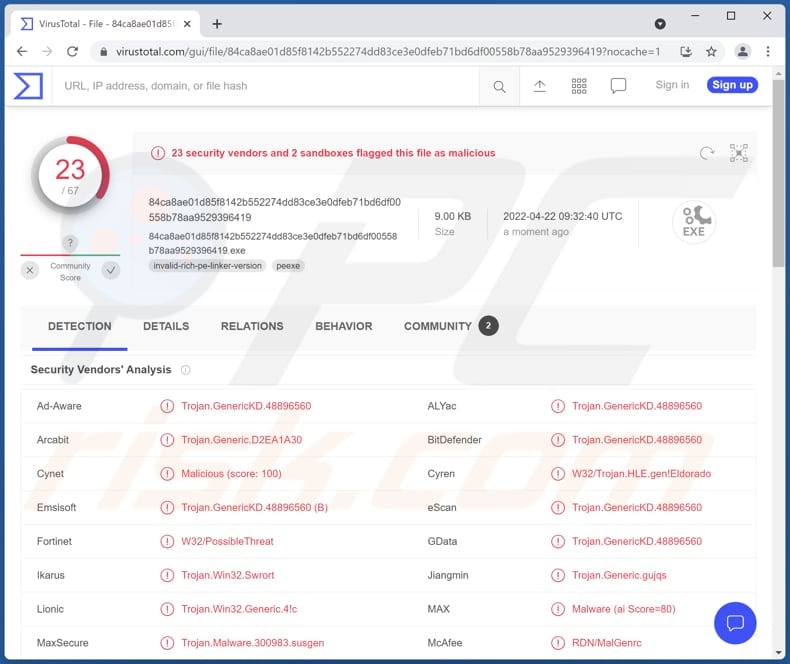Open the file upload icon
Screen dimensions: 790x664
click(x=540, y=86)
